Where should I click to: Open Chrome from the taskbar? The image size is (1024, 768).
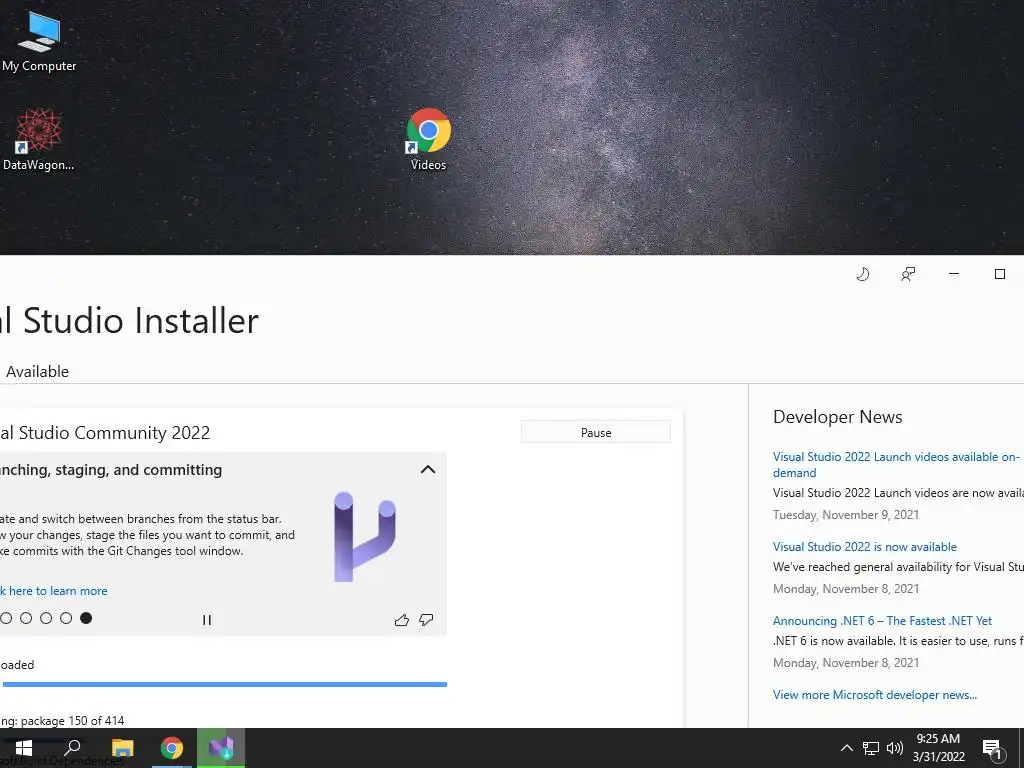pyautogui.click(x=172, y=748)
